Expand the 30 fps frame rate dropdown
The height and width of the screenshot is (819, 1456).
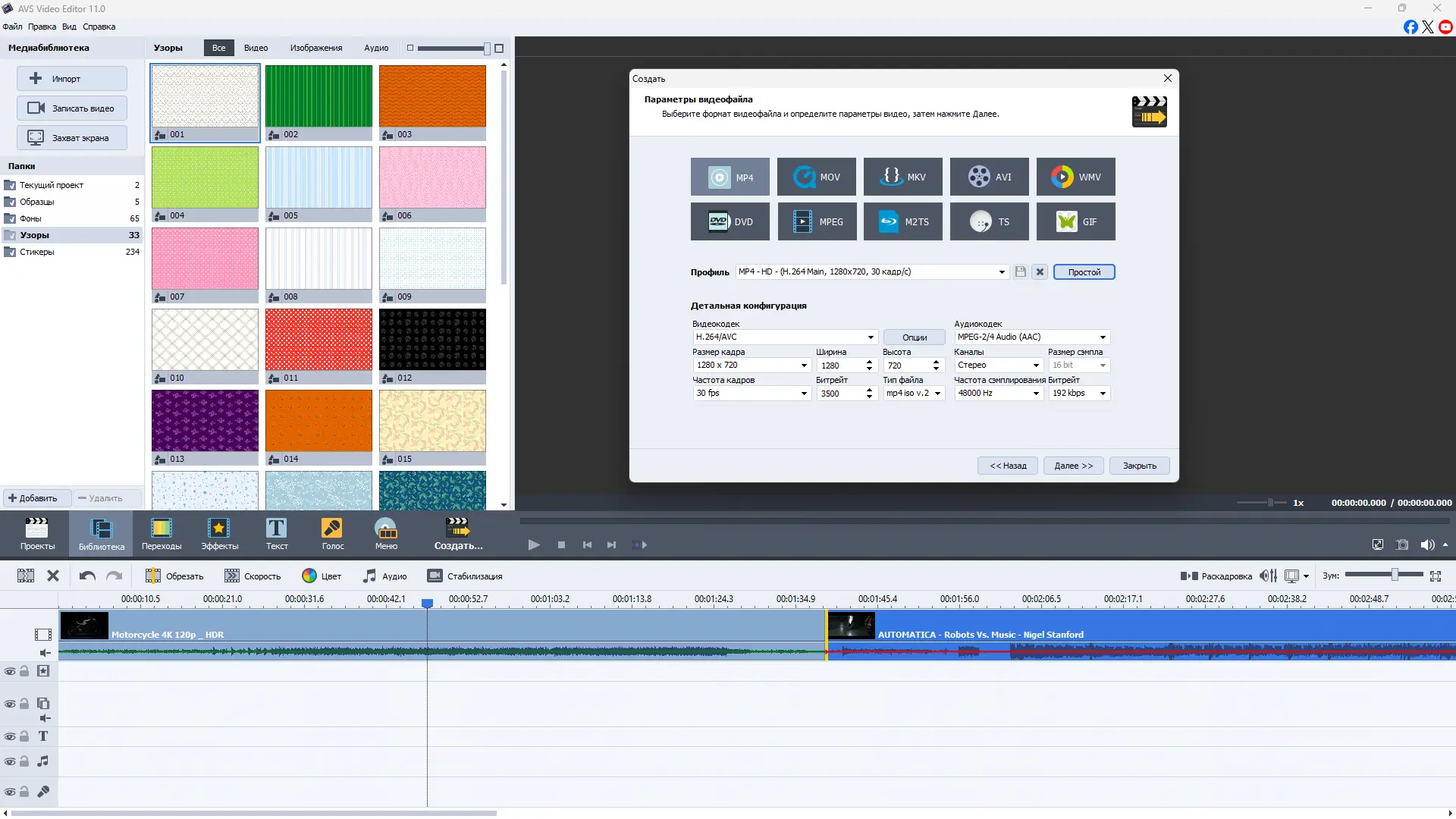(804, 393)
